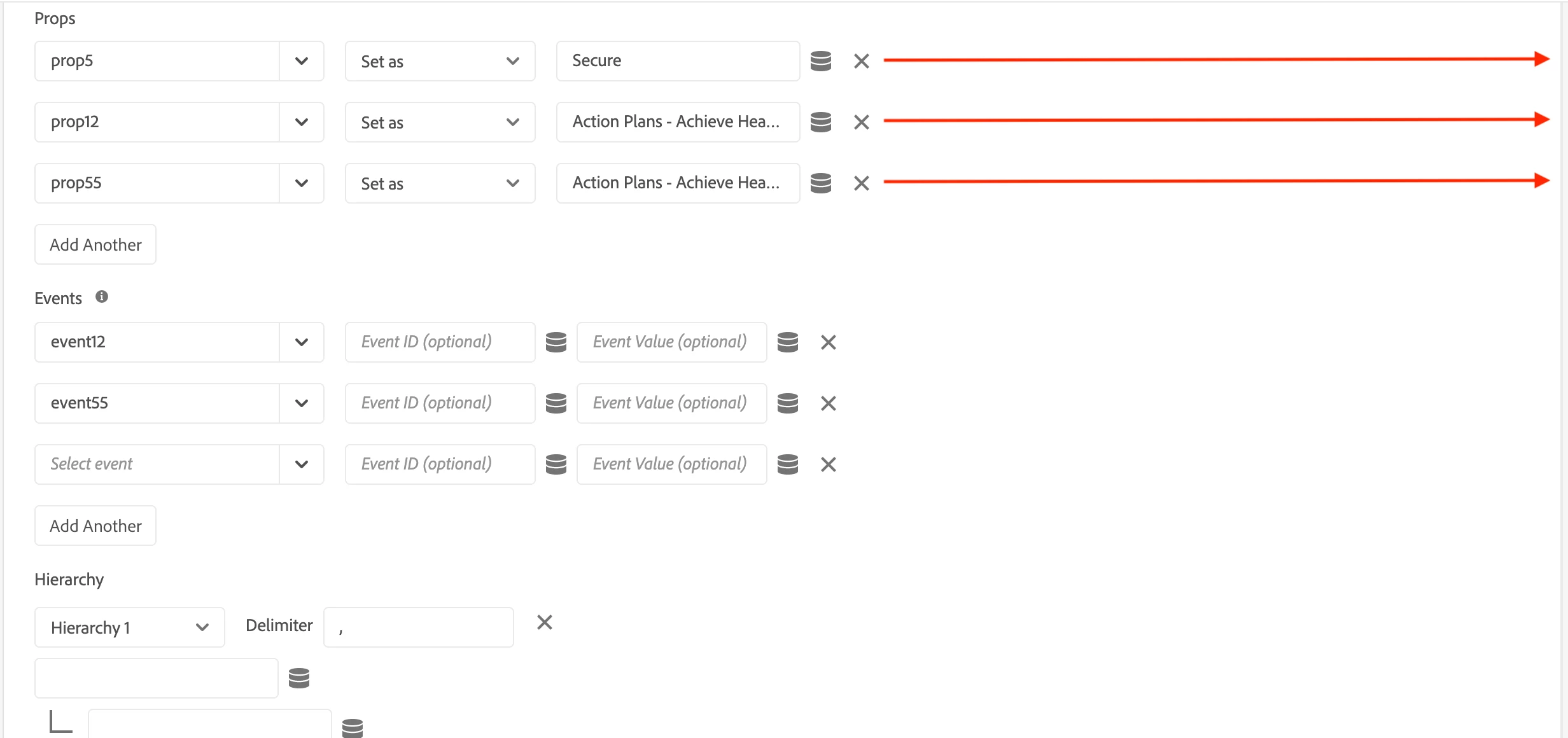
Task: Click Add Another under Events
Action: coord(95,526)
